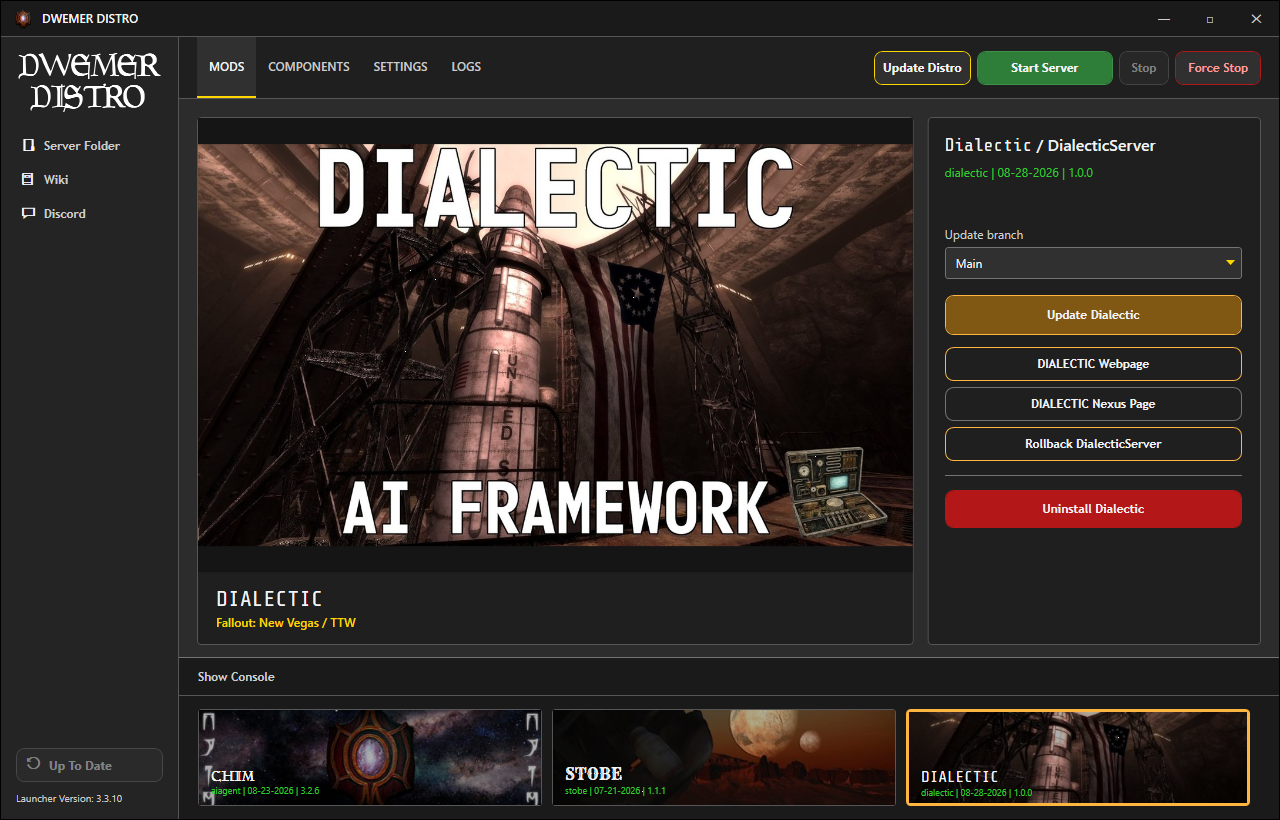Click the DIALECTIC AI Framework banner image
This screenshot has width=1280, height=820.
555,345
